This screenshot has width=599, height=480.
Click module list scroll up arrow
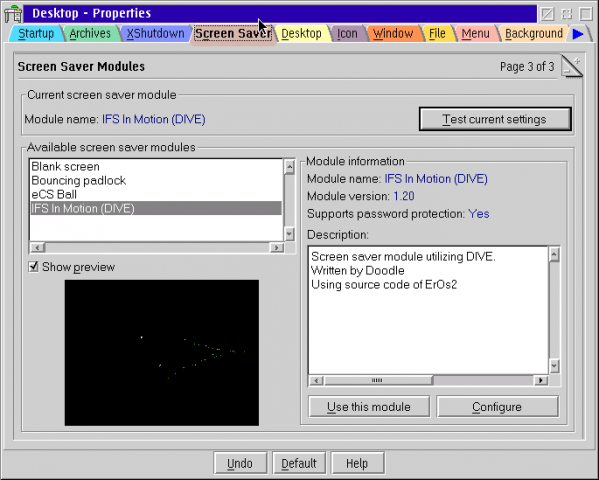[290, 167]
